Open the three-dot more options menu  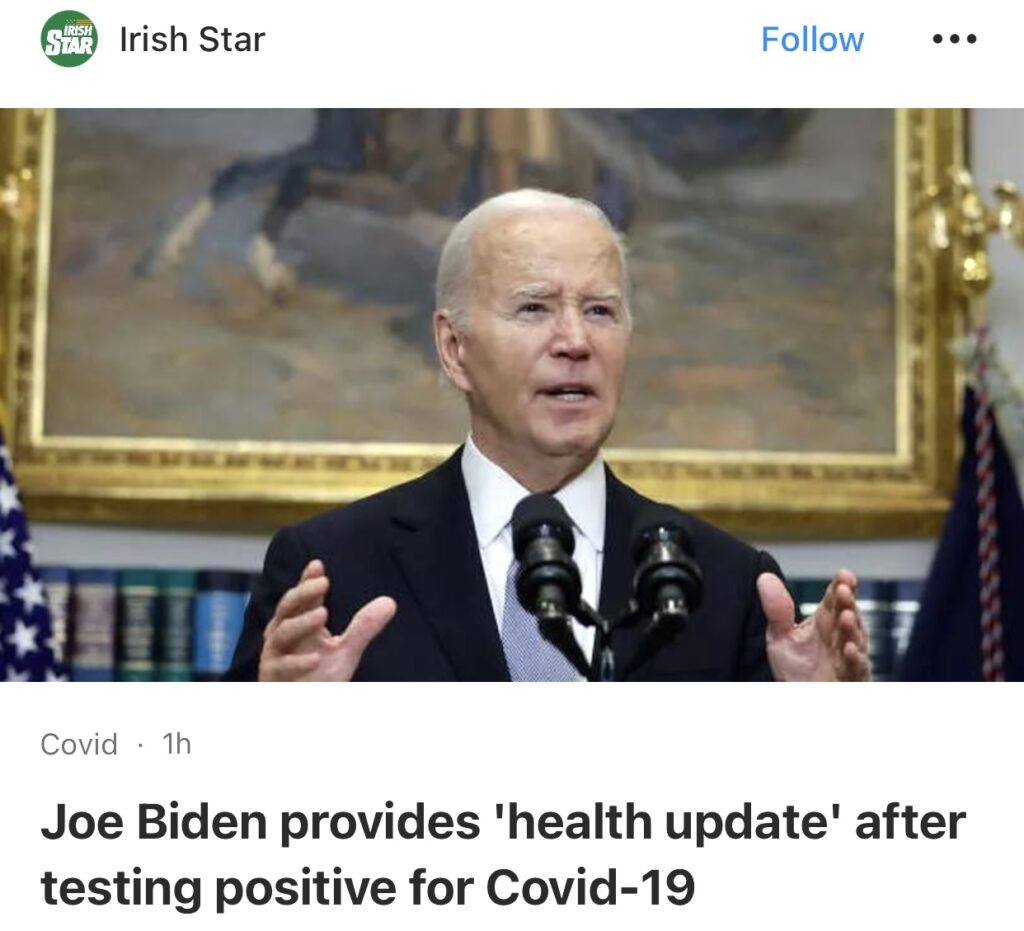[x=954, y=39]
